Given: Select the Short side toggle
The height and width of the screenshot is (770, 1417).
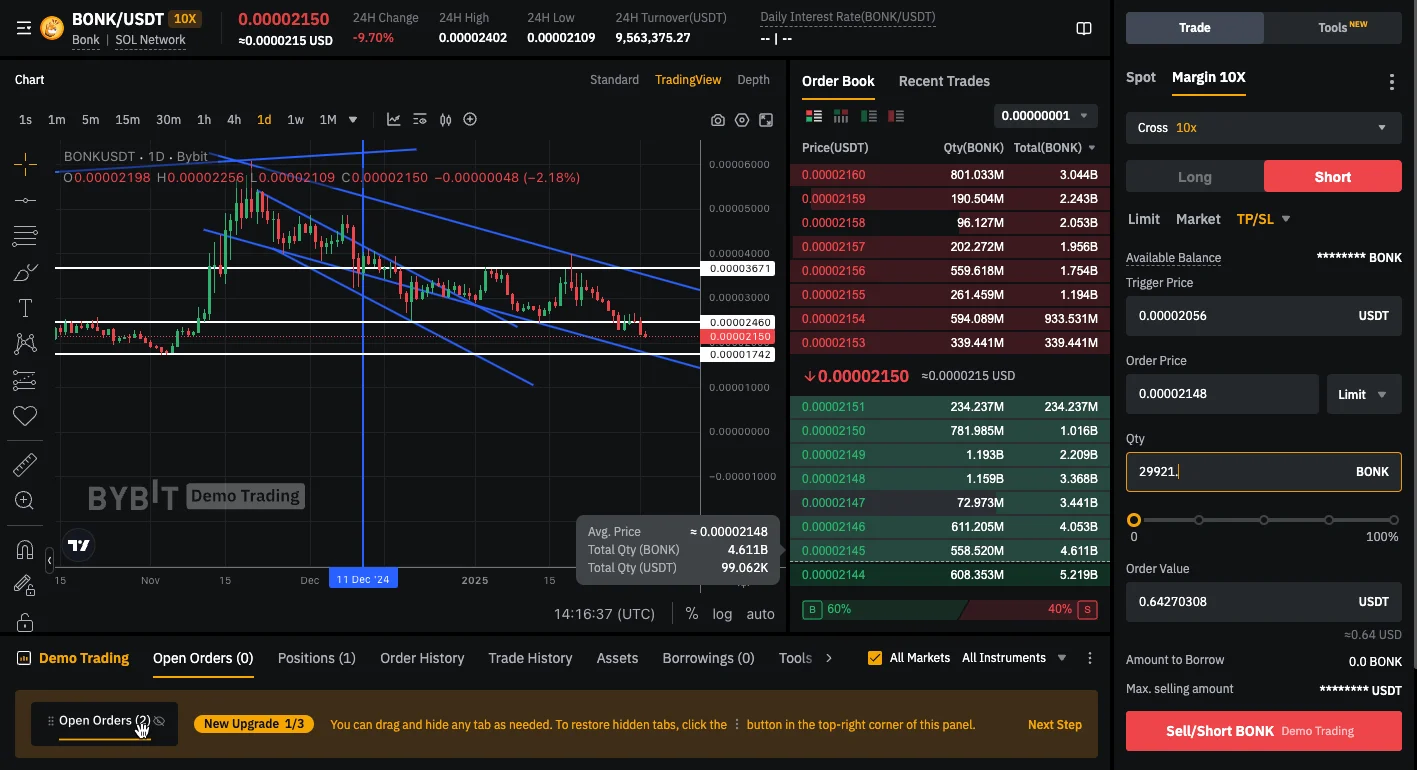Looking at the screenshot, I should [x=1333, y=177].
